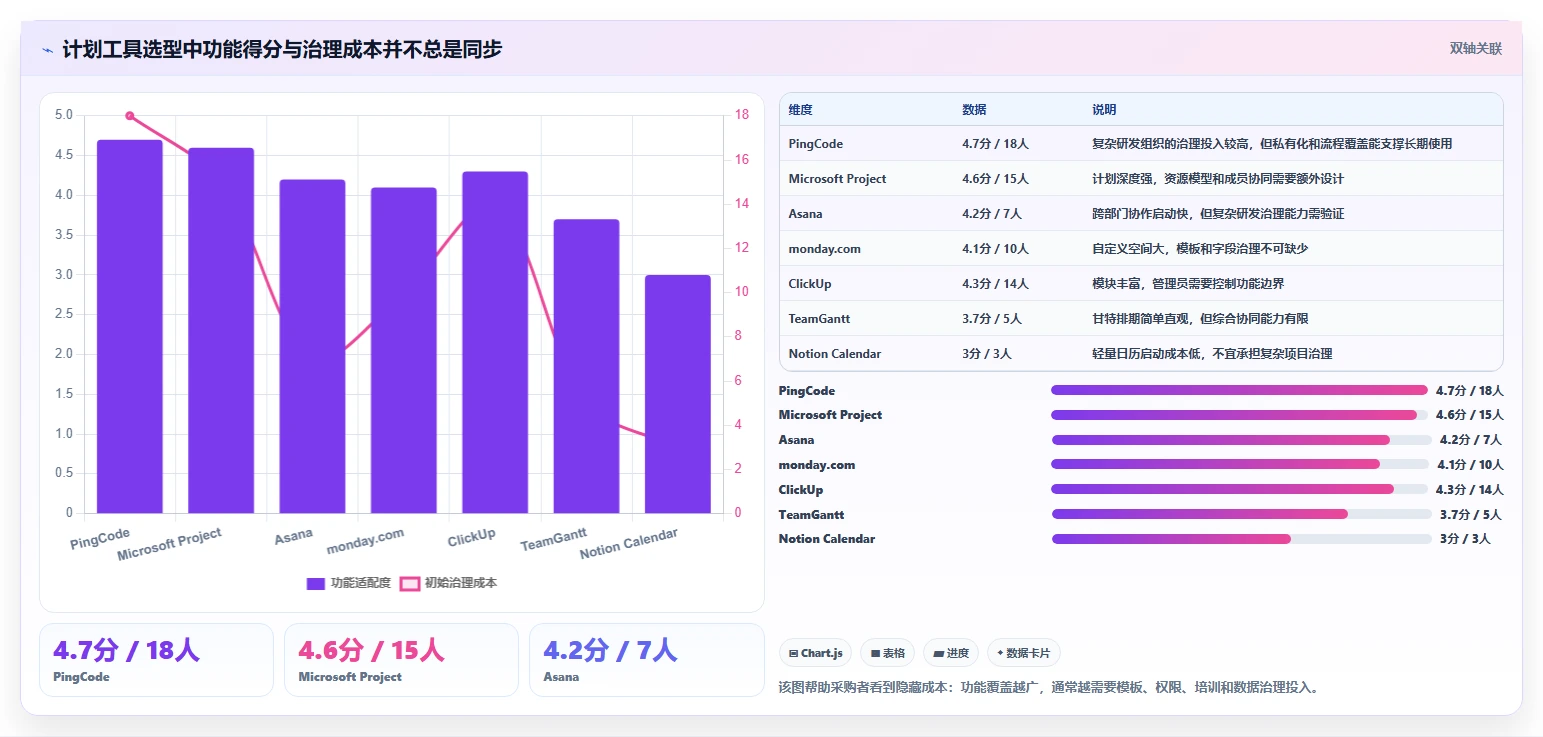This screenshot has height=737, width=1543.
Task: Select the ClickUp table row name
Action: [x=810, y=284]
